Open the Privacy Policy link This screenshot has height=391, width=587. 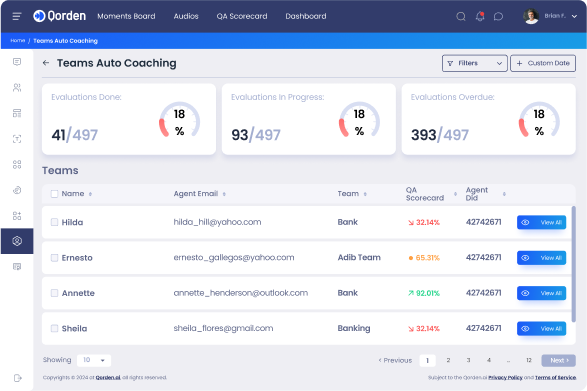pos(505,378)
